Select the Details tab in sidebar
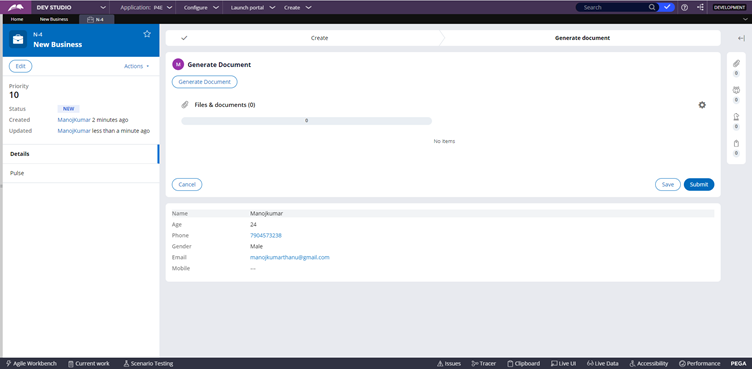Image resolution: width=752 pixels, height=369 pixels. pos(80,154)
